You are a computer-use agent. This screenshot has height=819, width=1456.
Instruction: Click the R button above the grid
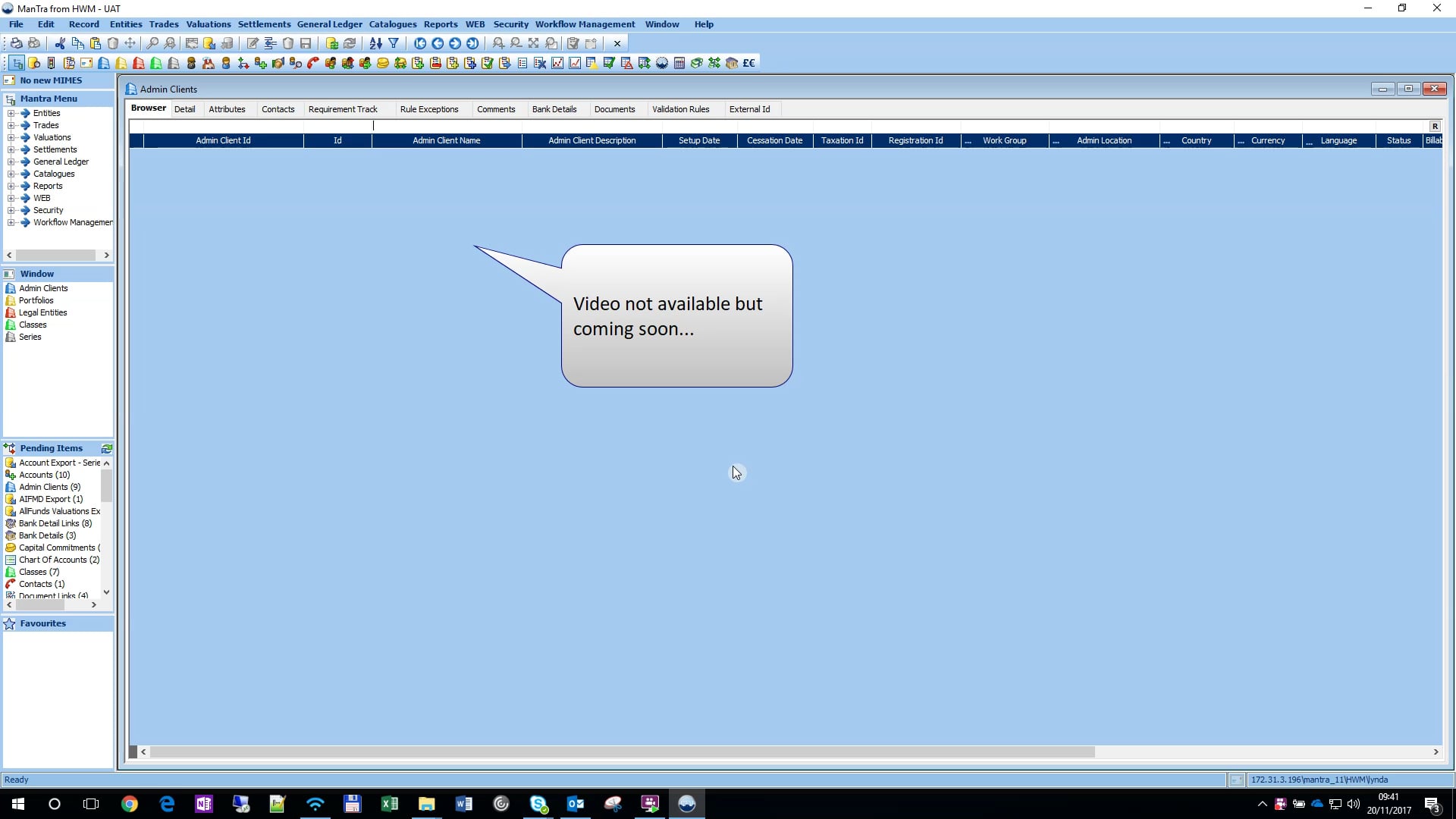pos(1433,126)
